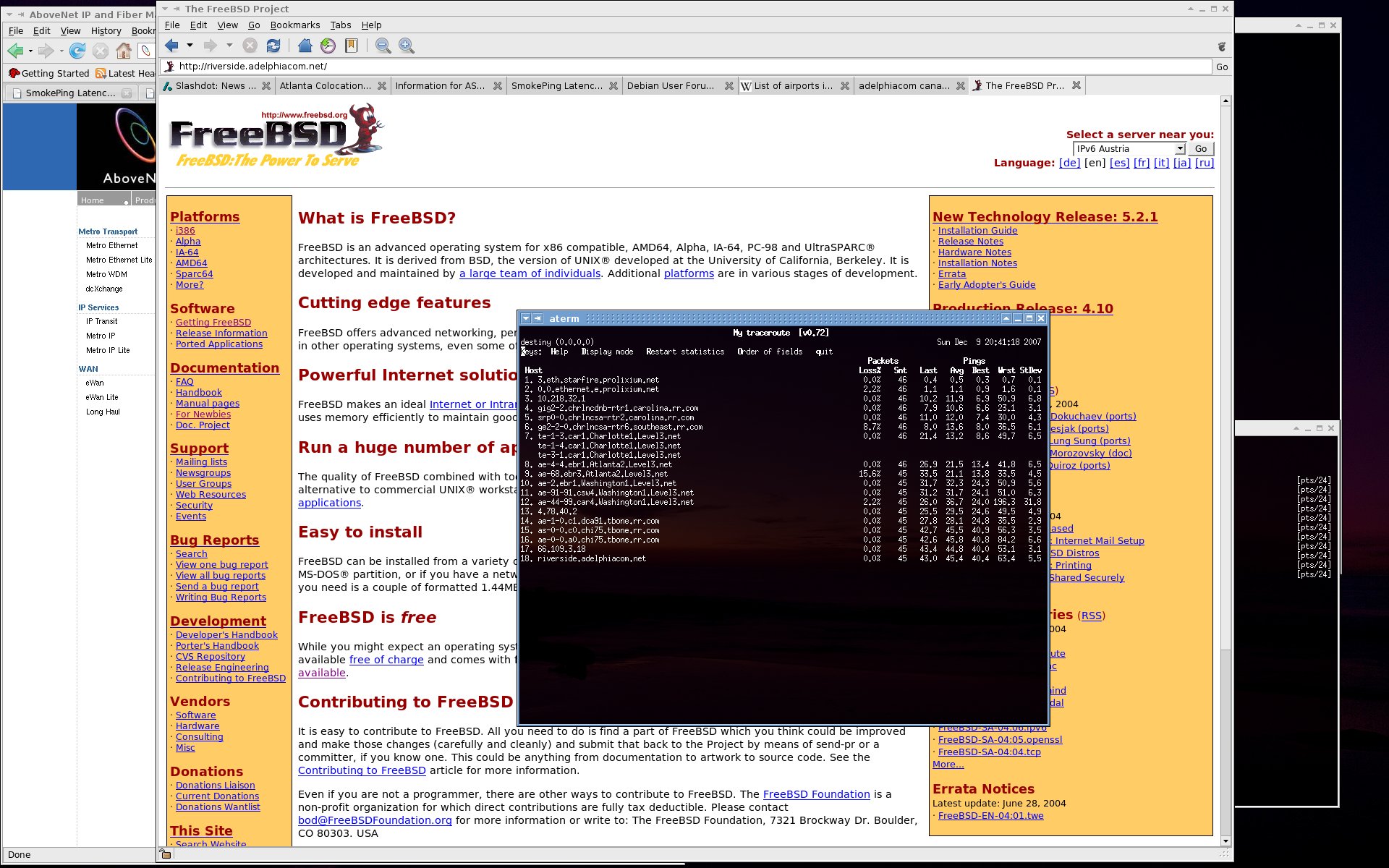
Task: Zoom out using the minus magnifier
Action: (383, 46)
